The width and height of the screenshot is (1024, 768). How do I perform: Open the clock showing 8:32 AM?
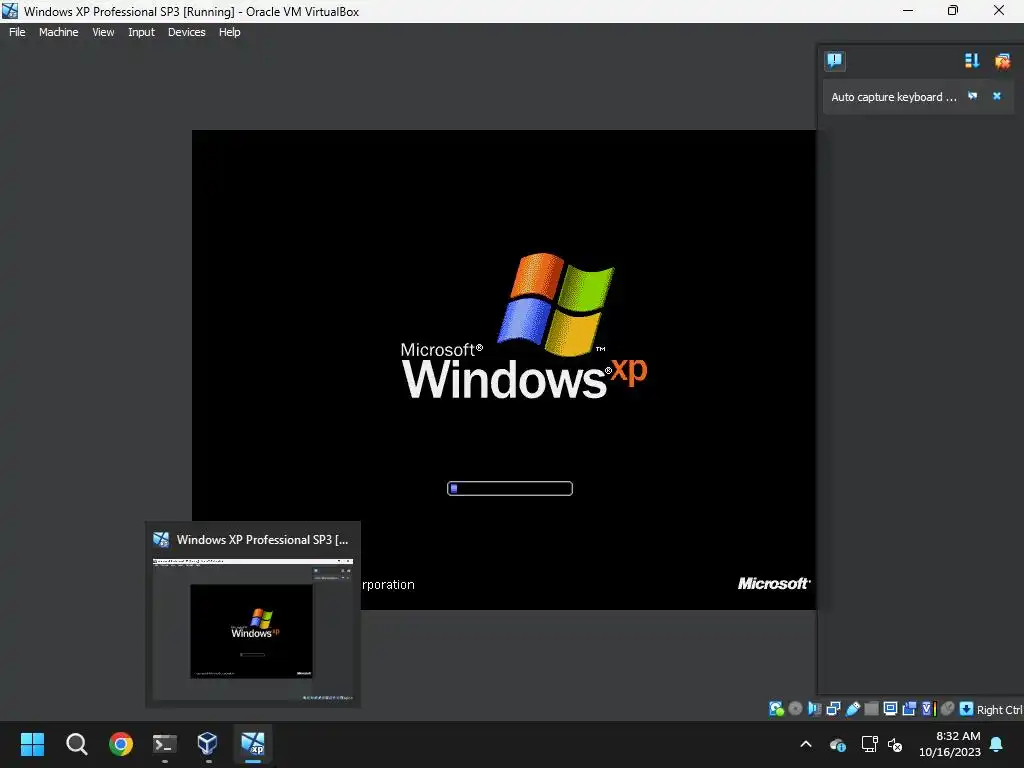[x=950, y=744]
